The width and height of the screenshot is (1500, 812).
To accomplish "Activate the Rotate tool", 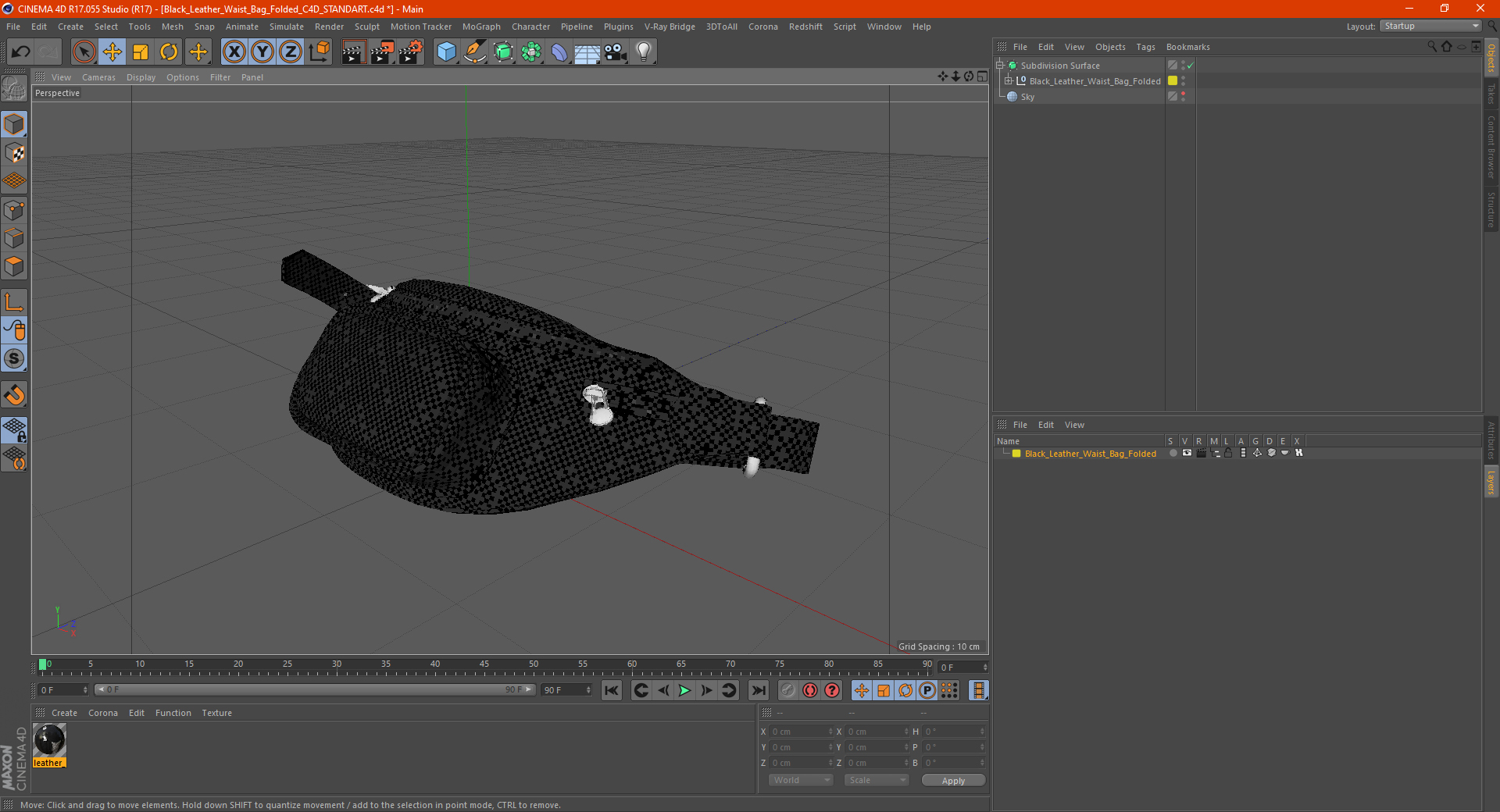I will (169, 52).
